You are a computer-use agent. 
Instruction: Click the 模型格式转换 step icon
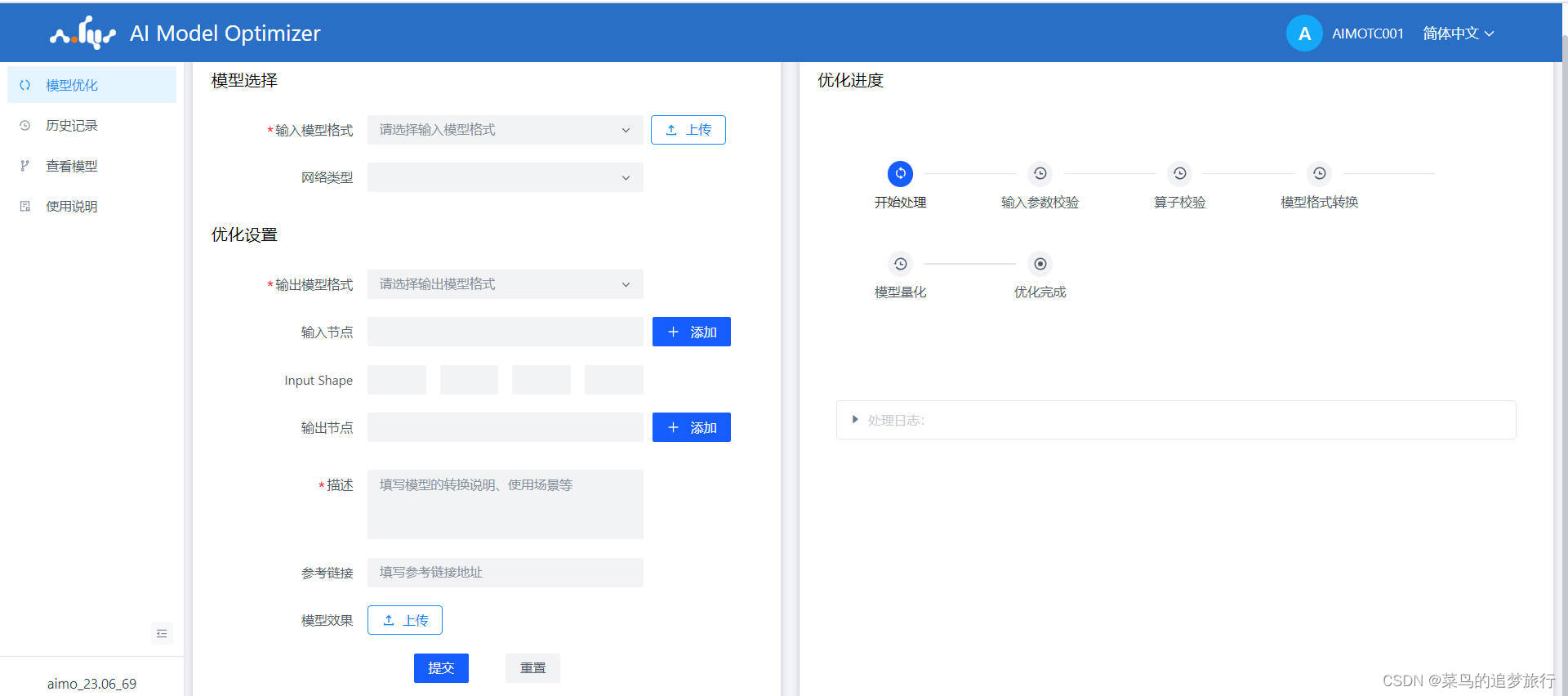tap(1319, 173)
